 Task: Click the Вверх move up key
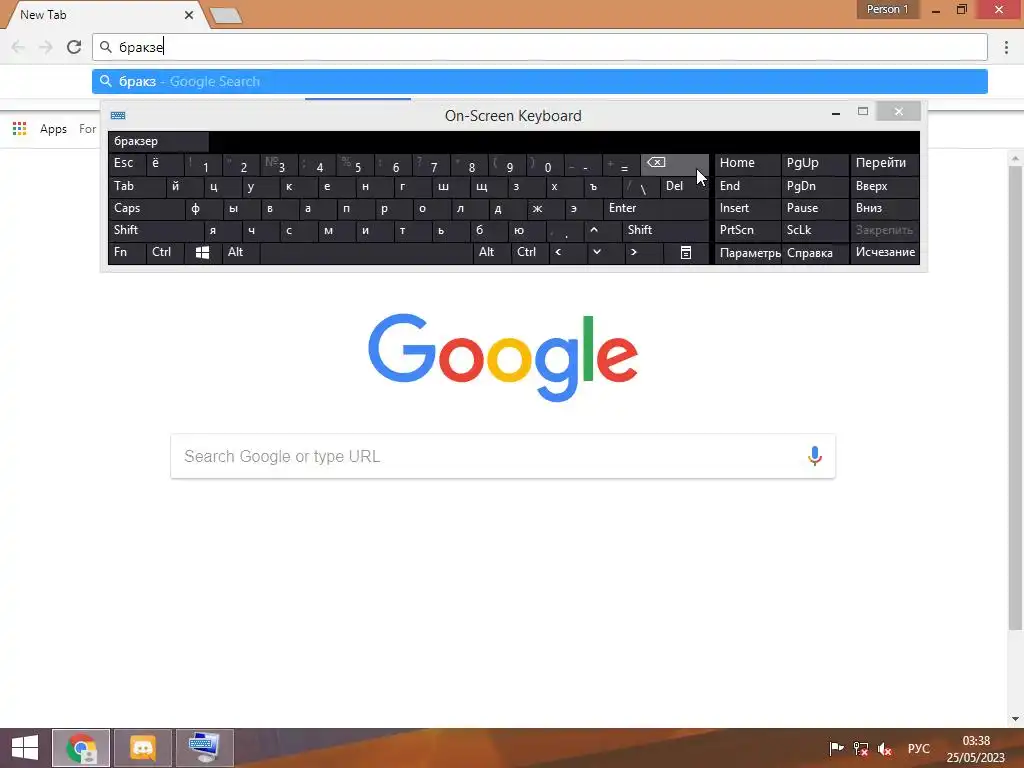point(885,186)
